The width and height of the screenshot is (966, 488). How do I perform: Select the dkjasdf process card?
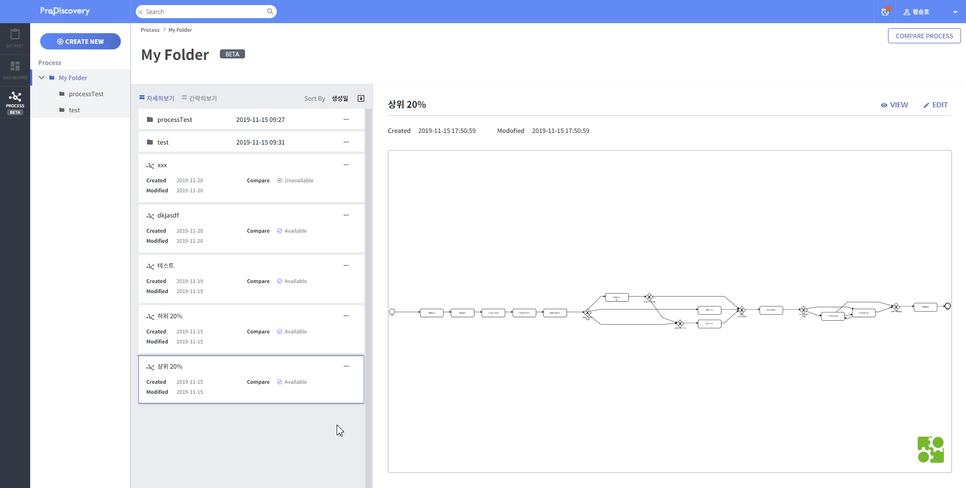(x=251, y=229)
